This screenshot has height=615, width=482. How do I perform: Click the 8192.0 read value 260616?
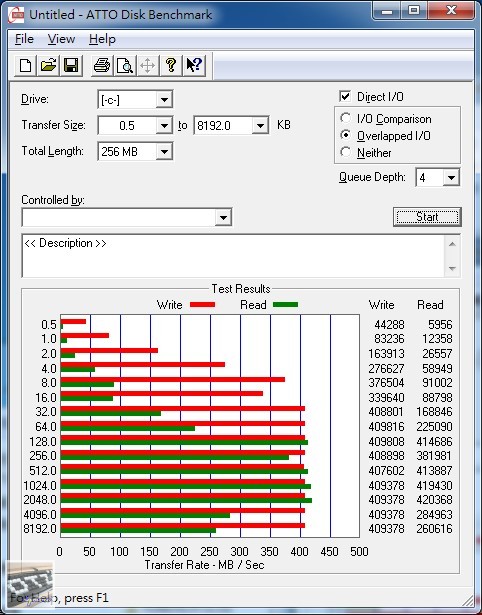click(x=434, y=529)
